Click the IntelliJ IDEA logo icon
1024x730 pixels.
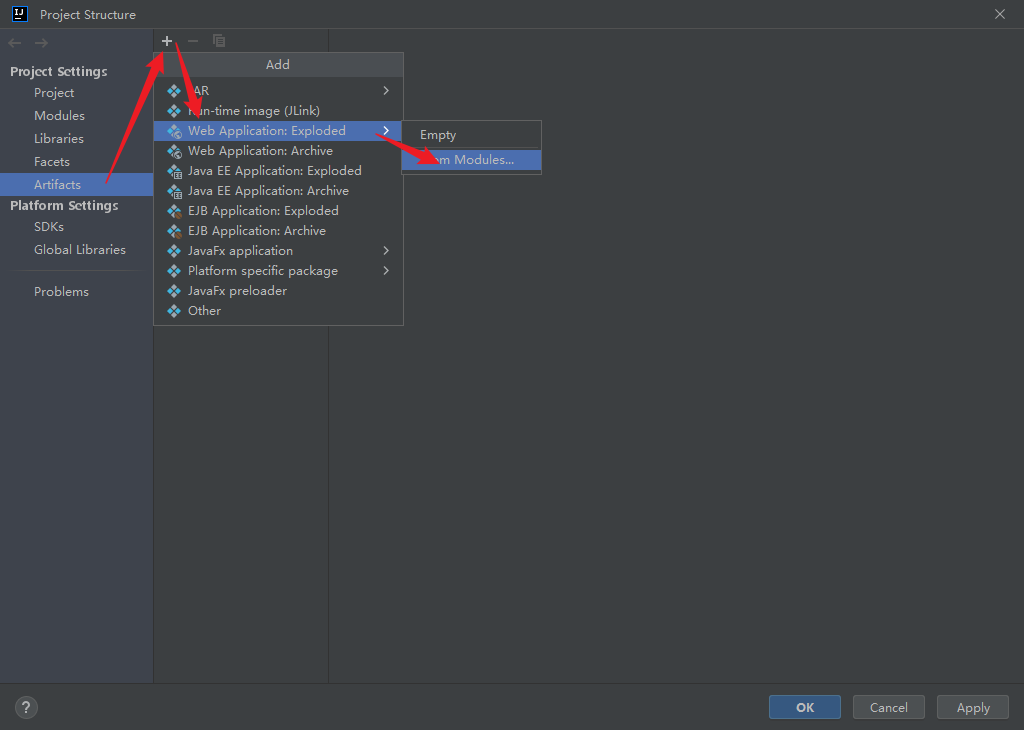pyautogui.click(x=20, y=14)
